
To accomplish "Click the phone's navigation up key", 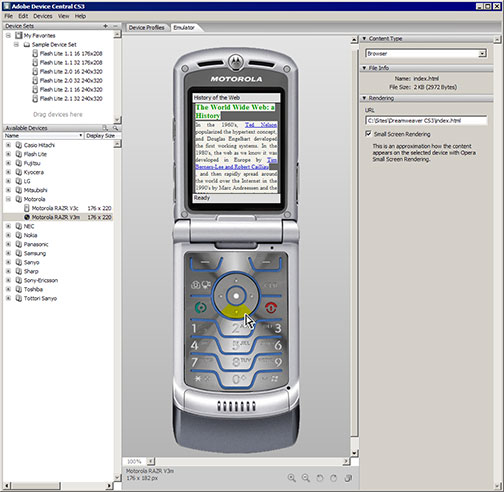I will 236,280.
